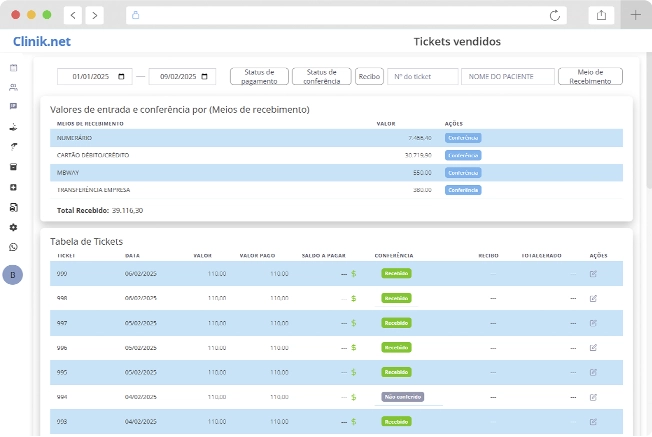
Task: Click Conferência button for MBWAY row
Action: click(463, 172)
